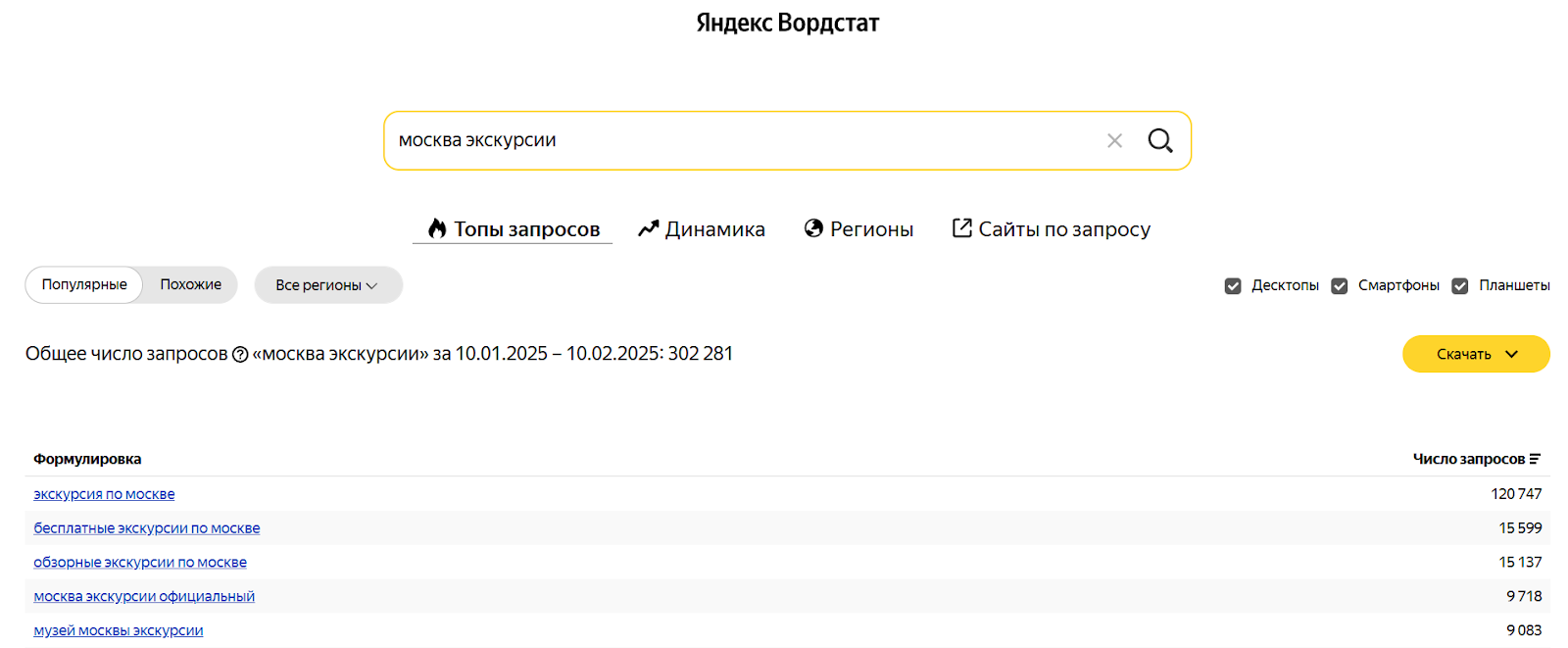Disable the Смартфоны checkbox

tap(1340, 285)
